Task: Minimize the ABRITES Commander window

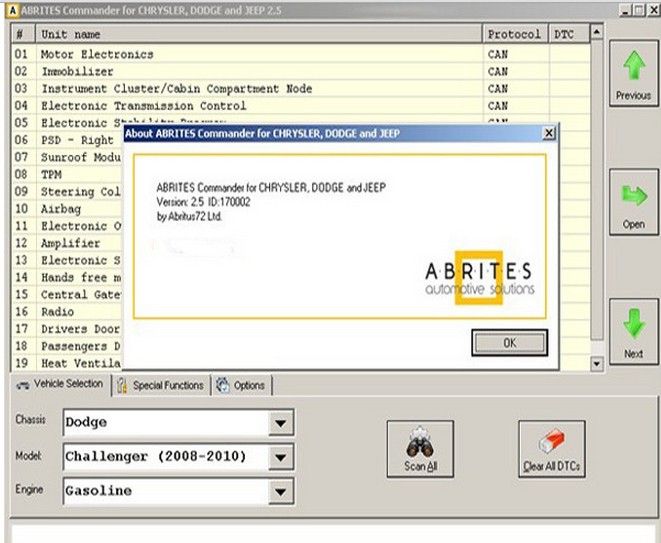Action: point(625,10)
